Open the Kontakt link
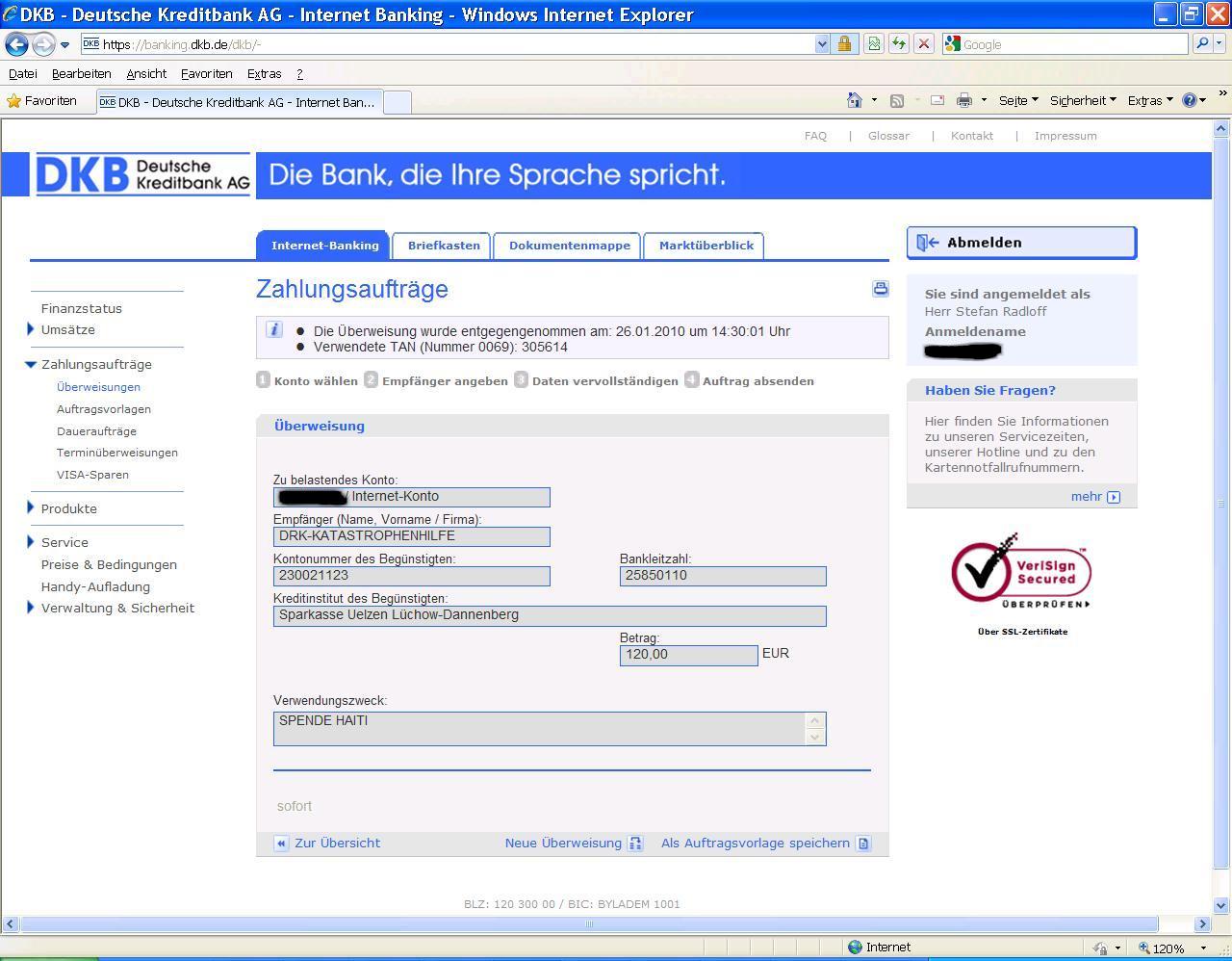The height and width of the screenshot is (961, 1232). [972, 136]
